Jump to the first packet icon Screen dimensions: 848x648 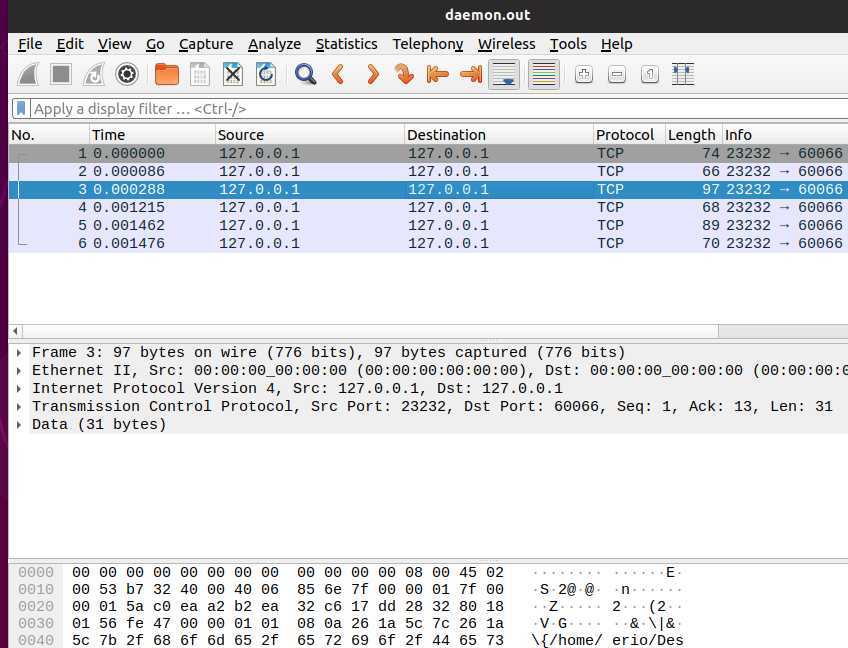[x=438, y=74]
